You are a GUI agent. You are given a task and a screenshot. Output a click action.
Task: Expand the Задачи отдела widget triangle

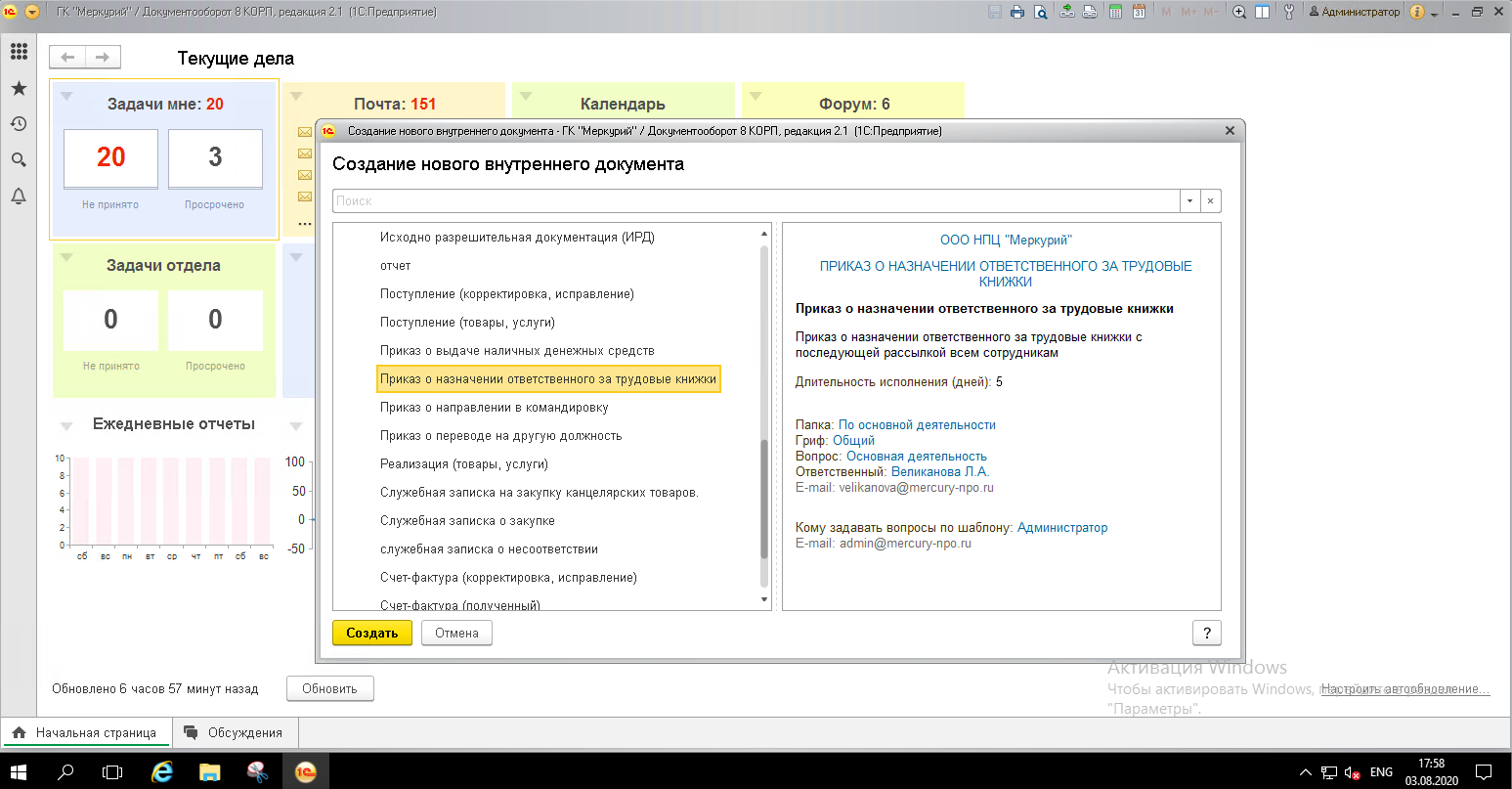tap(66, 257)
